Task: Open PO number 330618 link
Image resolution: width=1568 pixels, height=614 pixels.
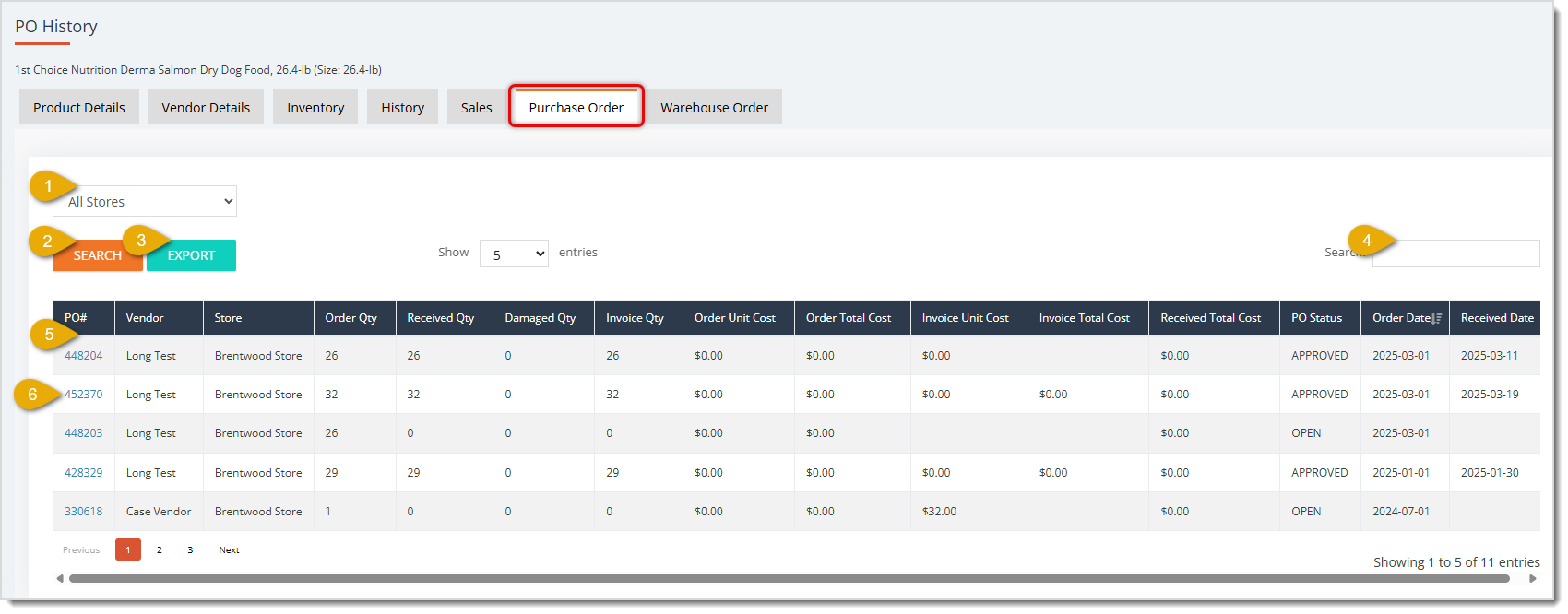Action: tap(83, 512)
